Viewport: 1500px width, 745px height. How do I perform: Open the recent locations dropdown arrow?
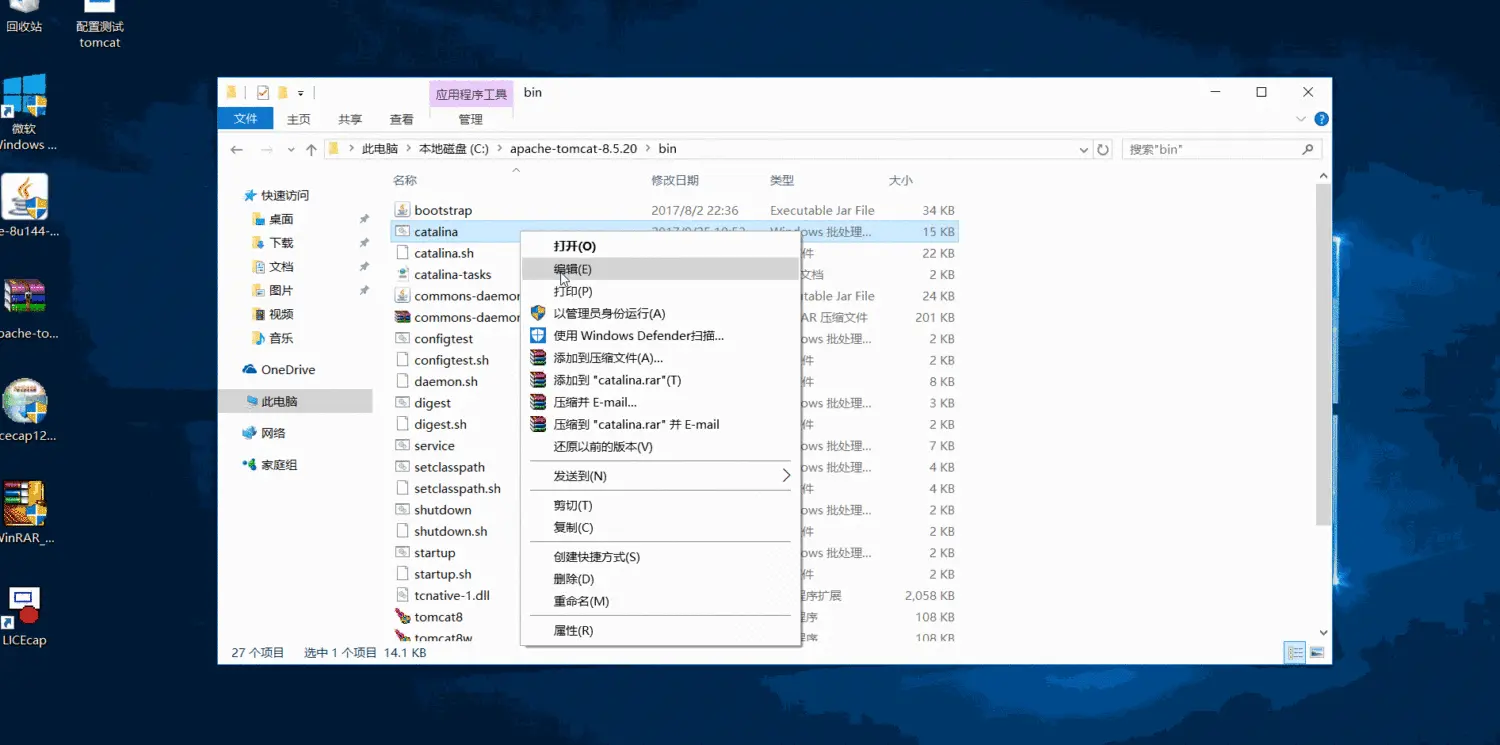(x=291, y=149)
